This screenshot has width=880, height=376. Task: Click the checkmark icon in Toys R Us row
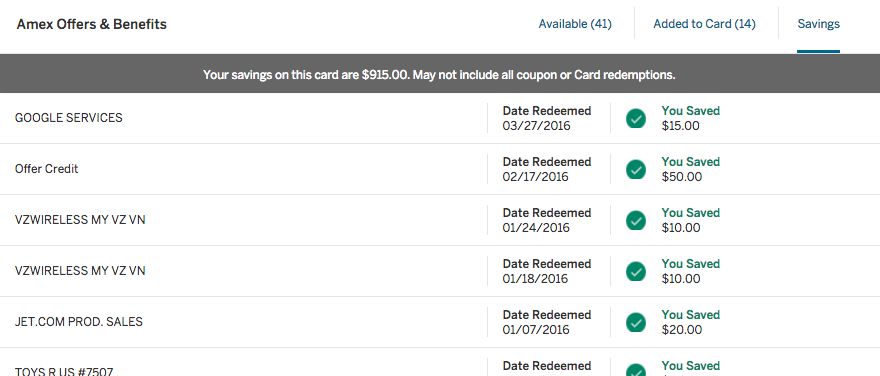tap(636, 370)
